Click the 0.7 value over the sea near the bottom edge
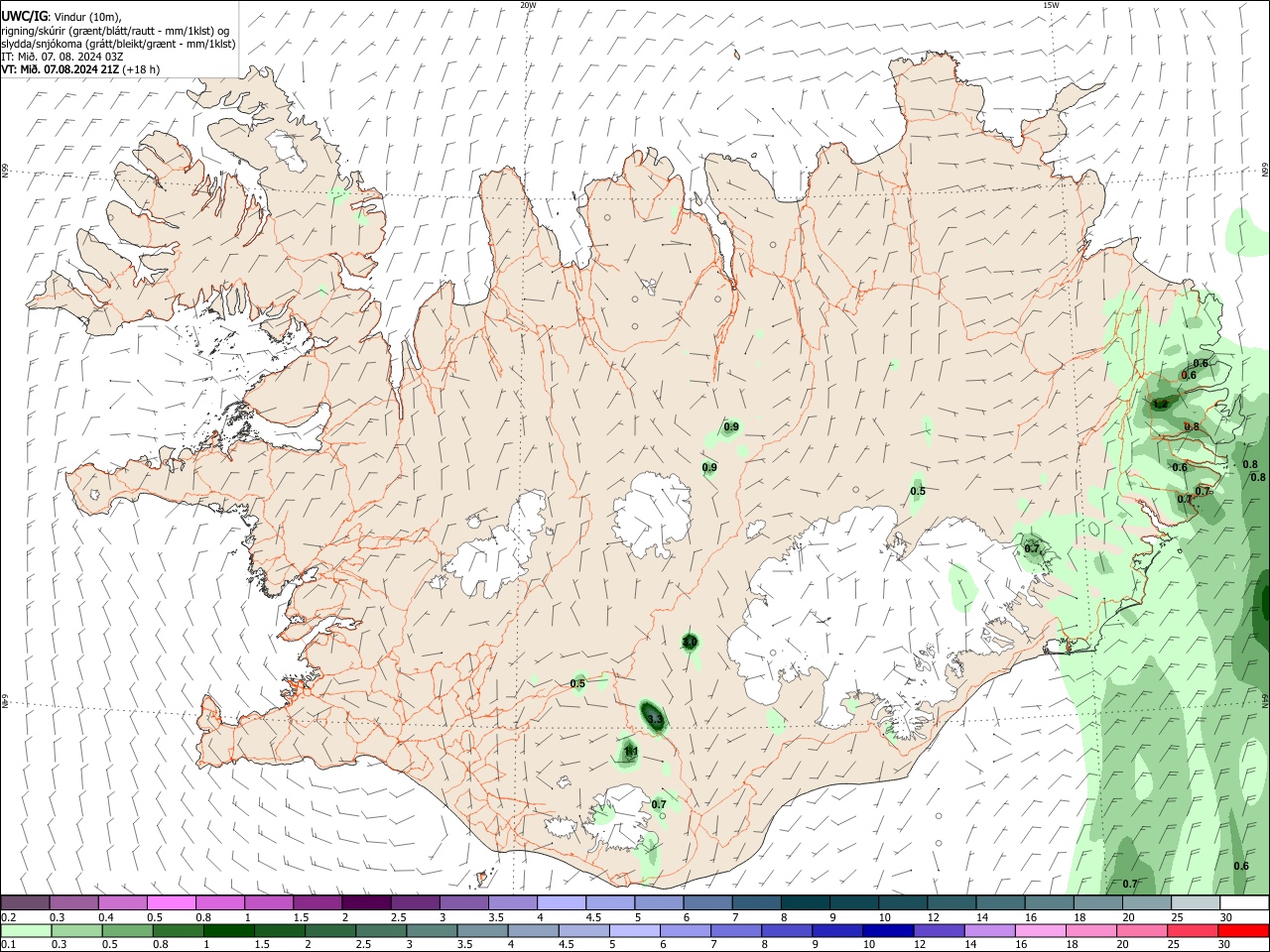The height and width of the screenshot is (952, 1270). point(1130,884)
